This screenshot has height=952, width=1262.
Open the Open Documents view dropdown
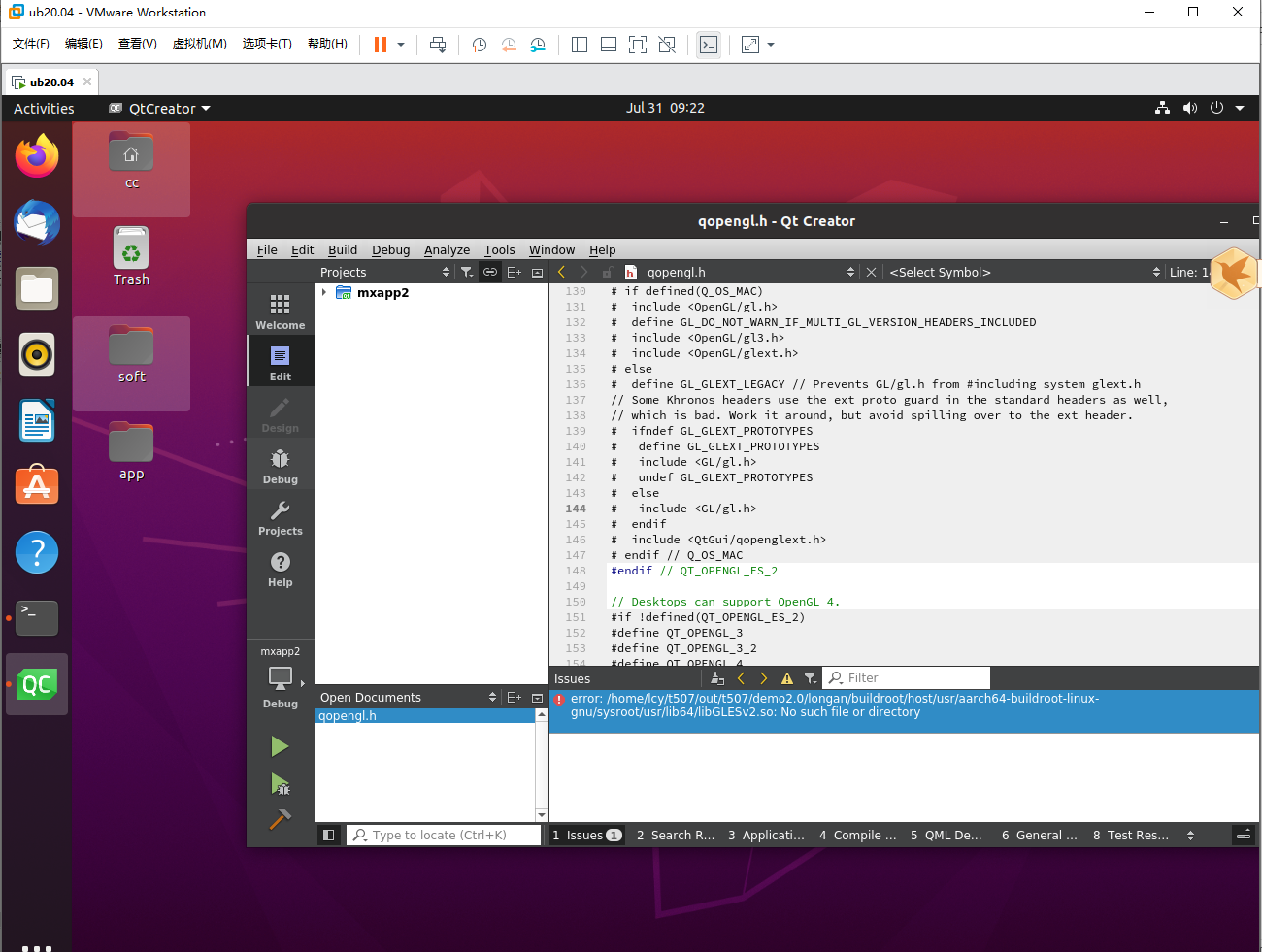pos(408,697)
